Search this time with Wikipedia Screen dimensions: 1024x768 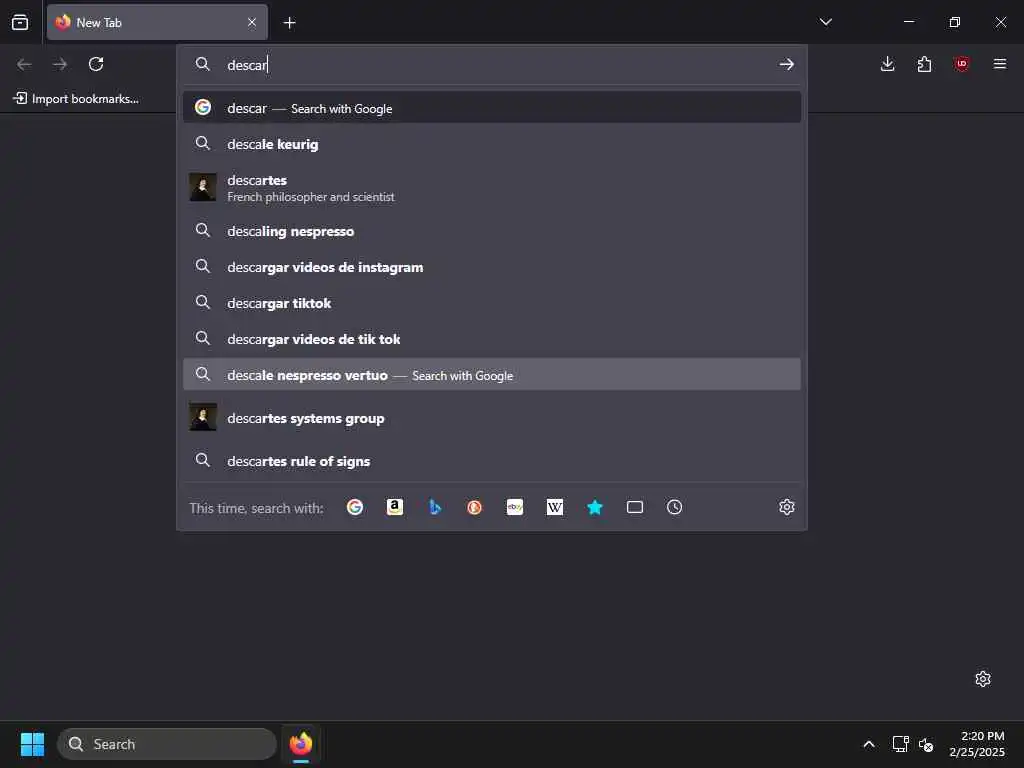pos(554,507)
